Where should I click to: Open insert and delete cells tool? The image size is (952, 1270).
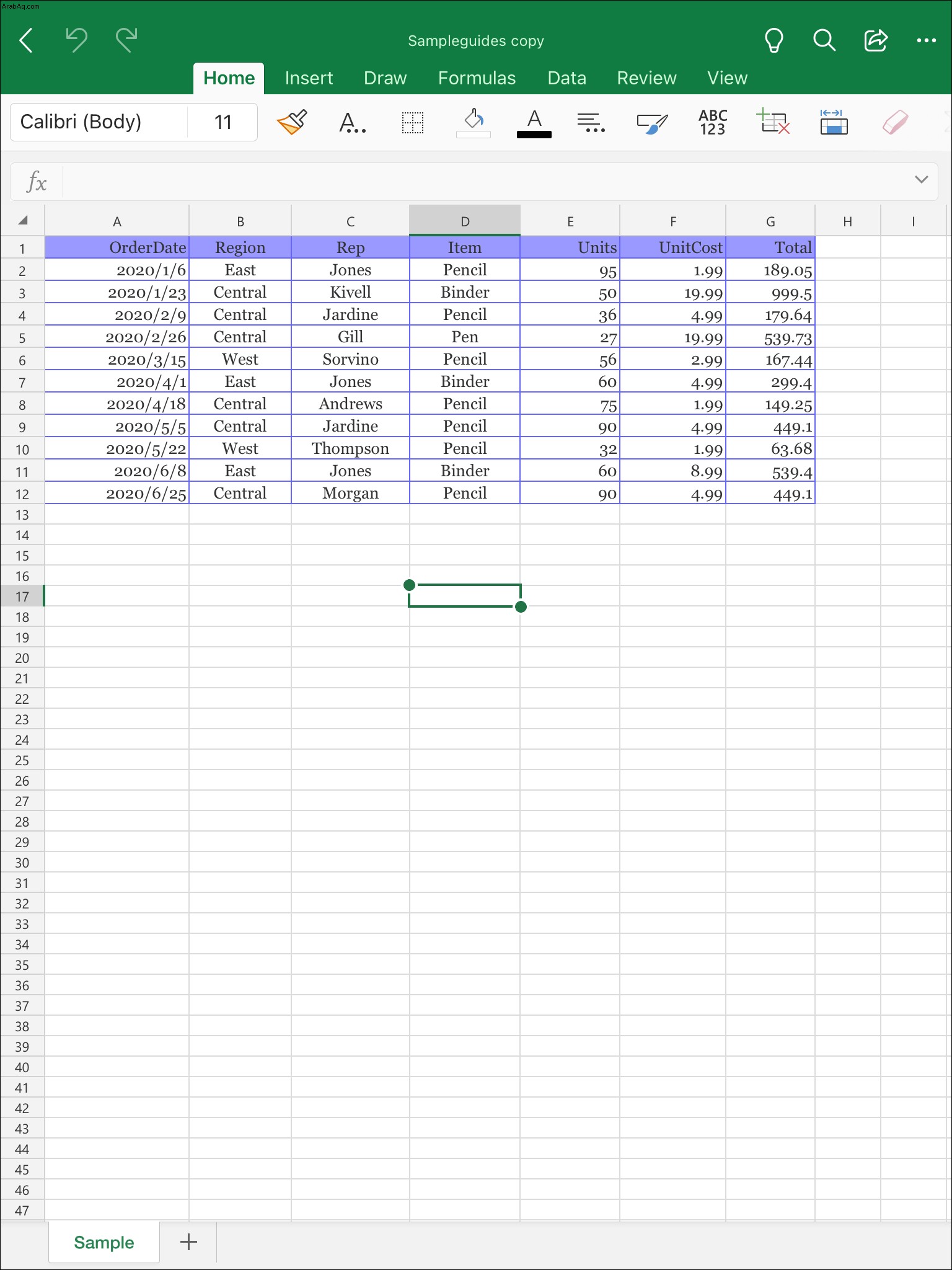tap(773, 121)
